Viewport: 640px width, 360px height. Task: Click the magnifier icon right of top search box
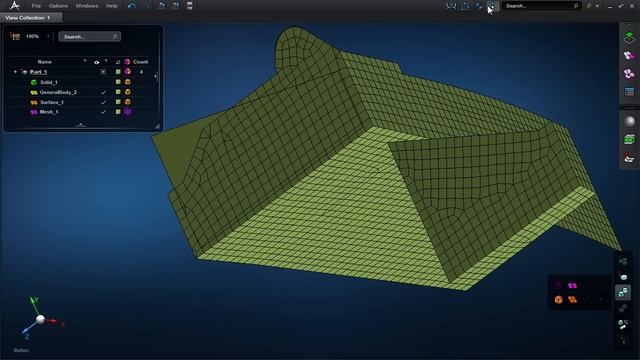[589, 6]
